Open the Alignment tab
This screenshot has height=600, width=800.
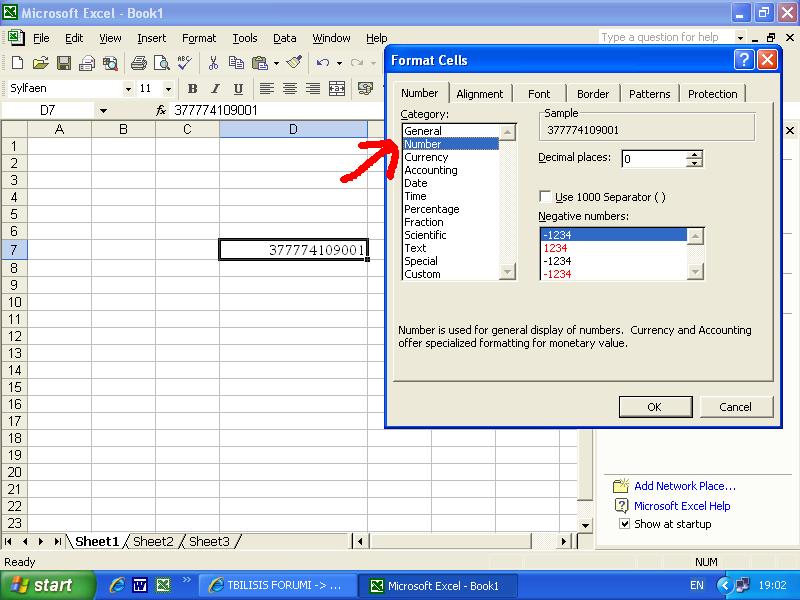click(x=480, y=94)
